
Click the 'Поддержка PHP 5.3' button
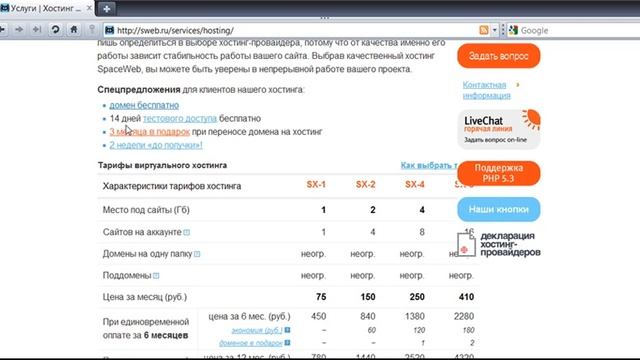(498, 173)
